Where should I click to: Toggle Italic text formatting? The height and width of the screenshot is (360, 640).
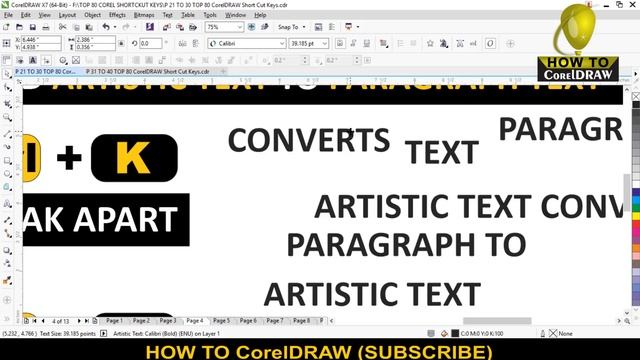point(353,43)
